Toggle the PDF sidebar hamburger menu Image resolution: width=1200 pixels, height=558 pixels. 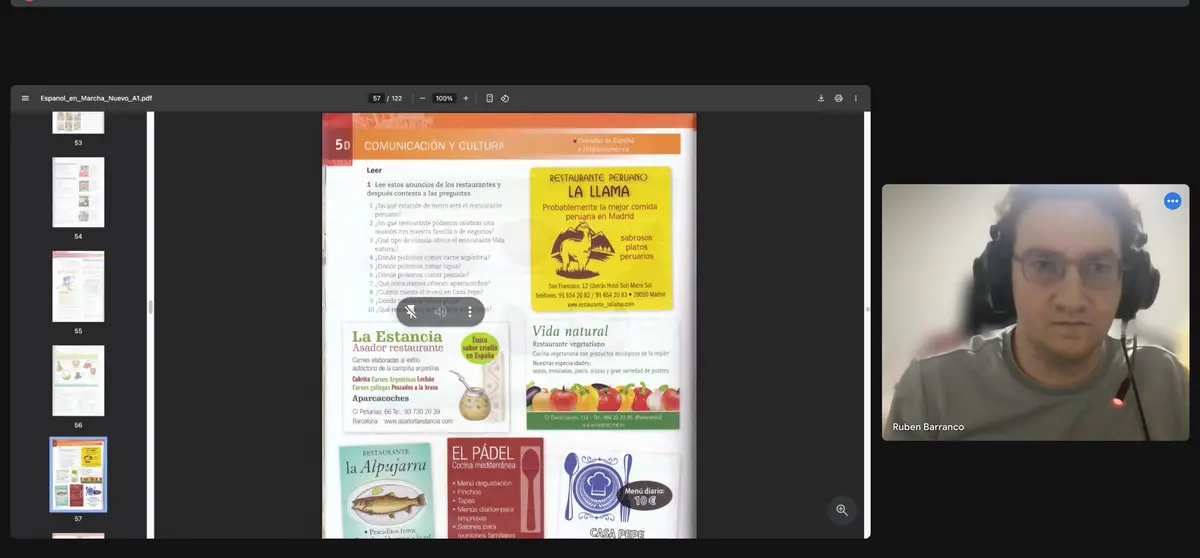25,98
